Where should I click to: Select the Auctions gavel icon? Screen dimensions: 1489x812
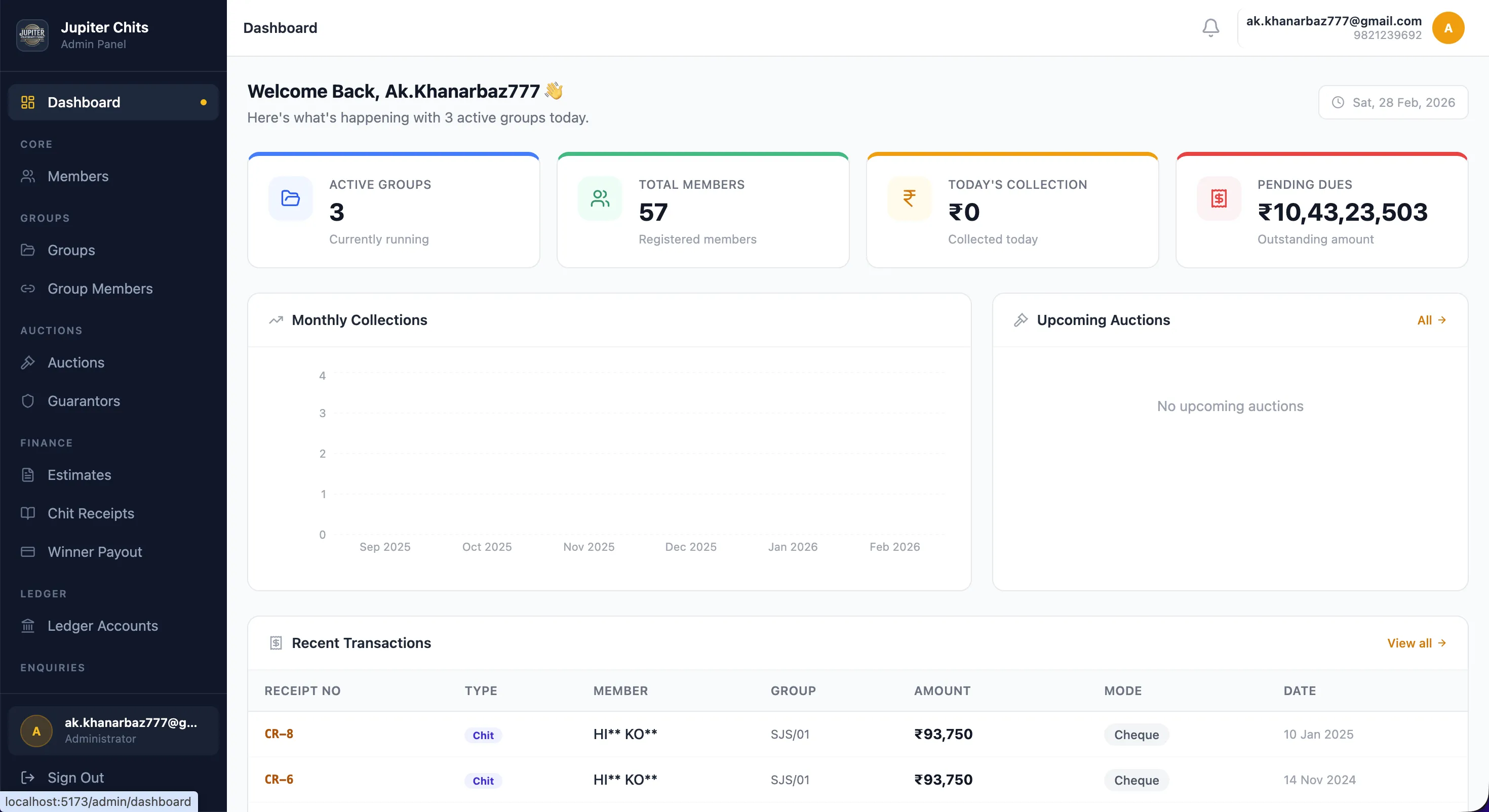point(28,362)
